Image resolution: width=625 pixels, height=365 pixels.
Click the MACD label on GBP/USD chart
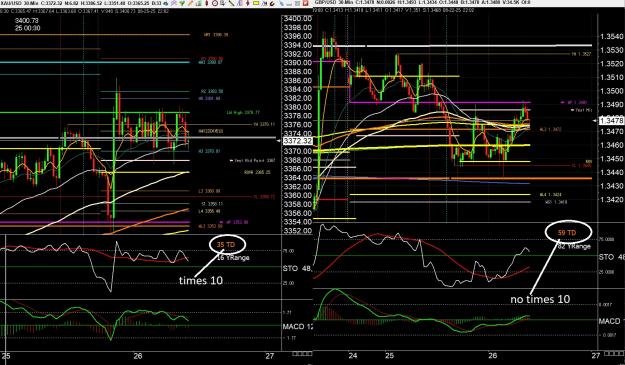[x=609, y=321]
